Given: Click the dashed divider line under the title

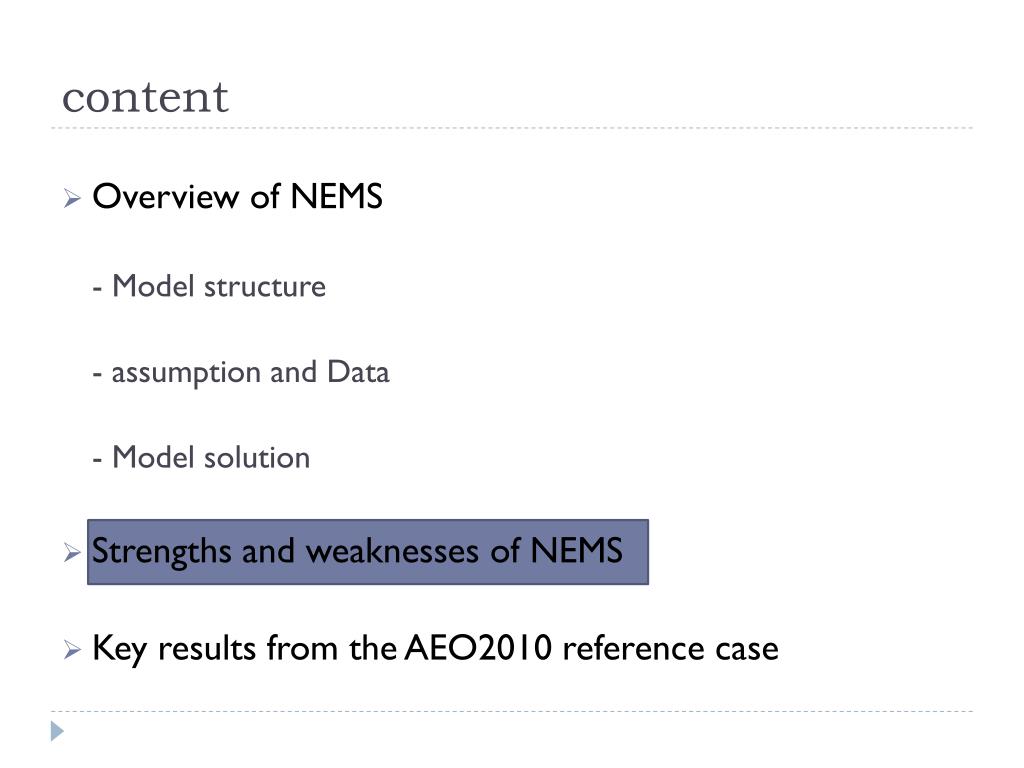Looking at the screenshot, I should tap(512, 128).
